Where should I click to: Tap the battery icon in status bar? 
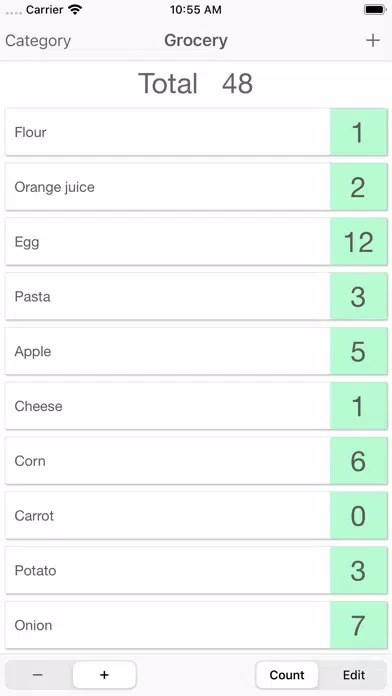coord(375,9)
